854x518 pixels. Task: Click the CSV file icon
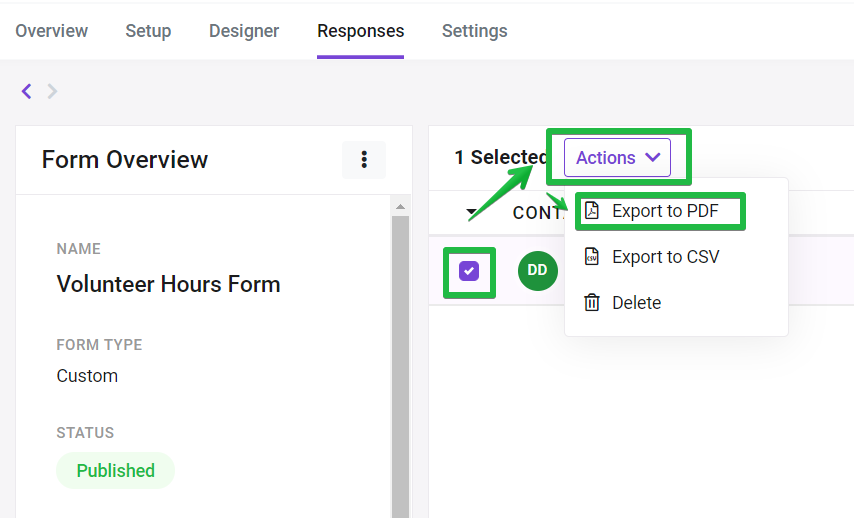coord(591,256)
